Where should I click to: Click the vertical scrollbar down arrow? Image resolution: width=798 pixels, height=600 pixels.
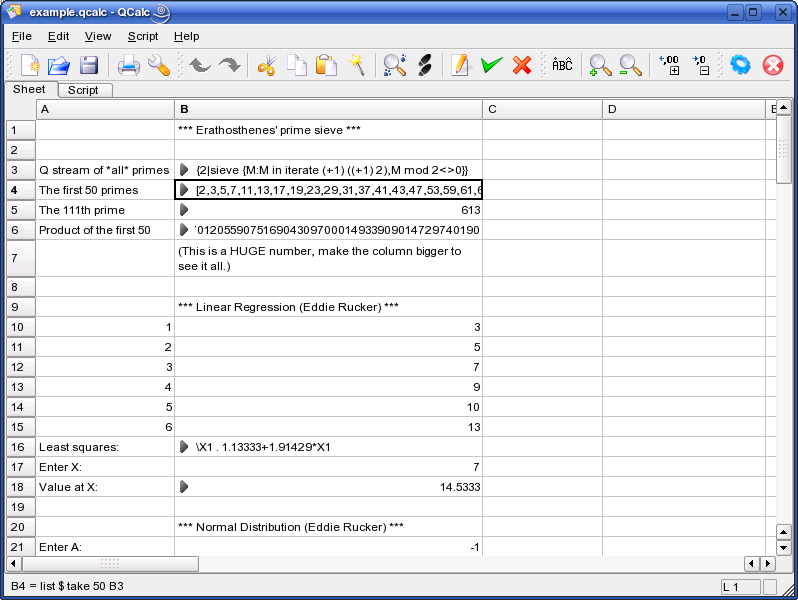click(x=784, y=547)
